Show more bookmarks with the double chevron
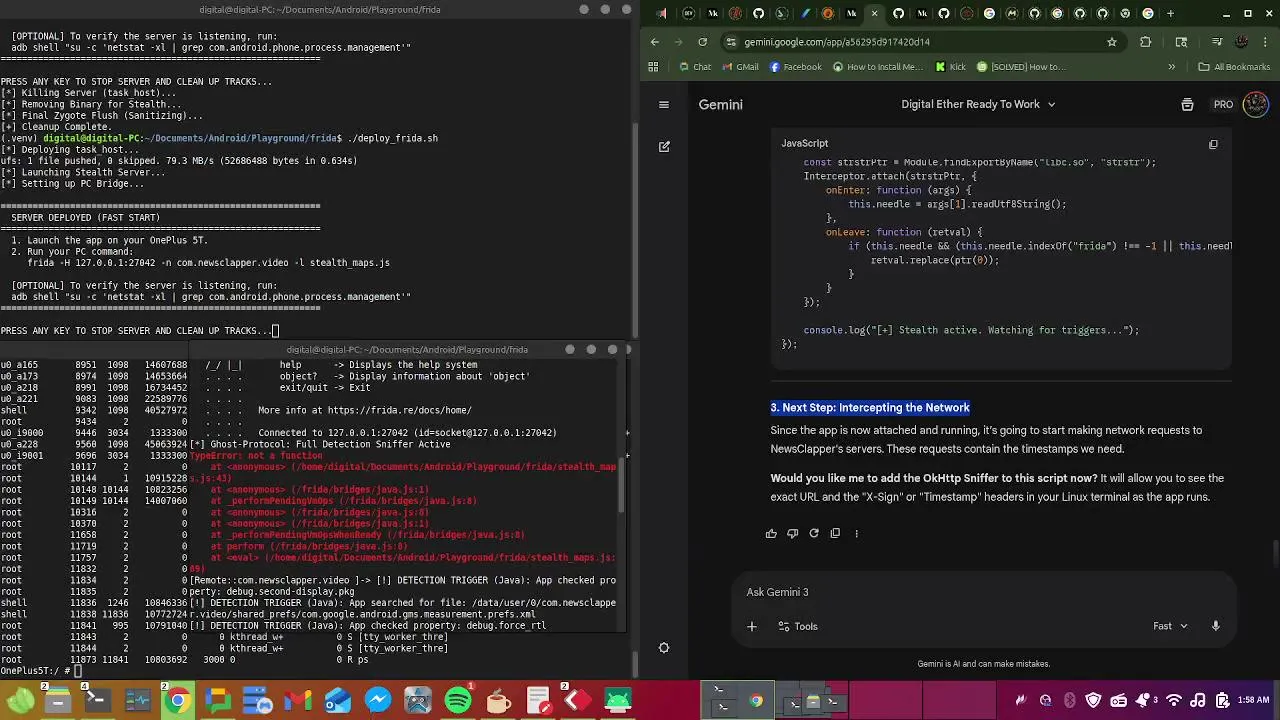1280x720 pixels. (x=1171, y=67)
